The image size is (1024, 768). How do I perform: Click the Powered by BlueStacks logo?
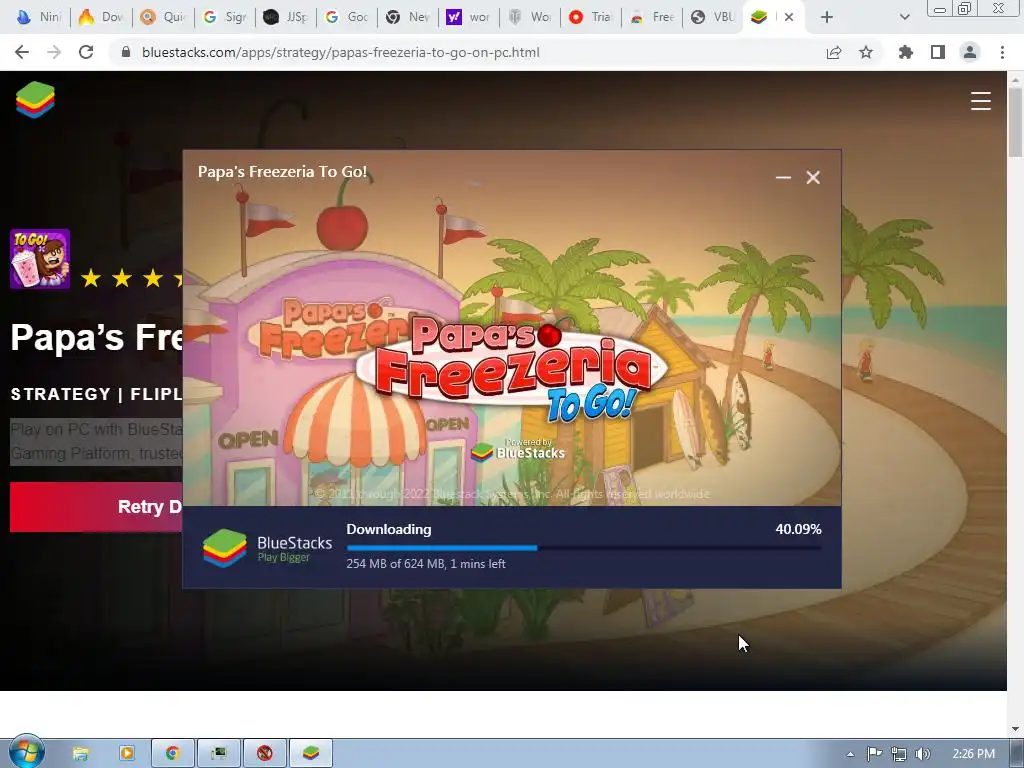click(518, 450)
